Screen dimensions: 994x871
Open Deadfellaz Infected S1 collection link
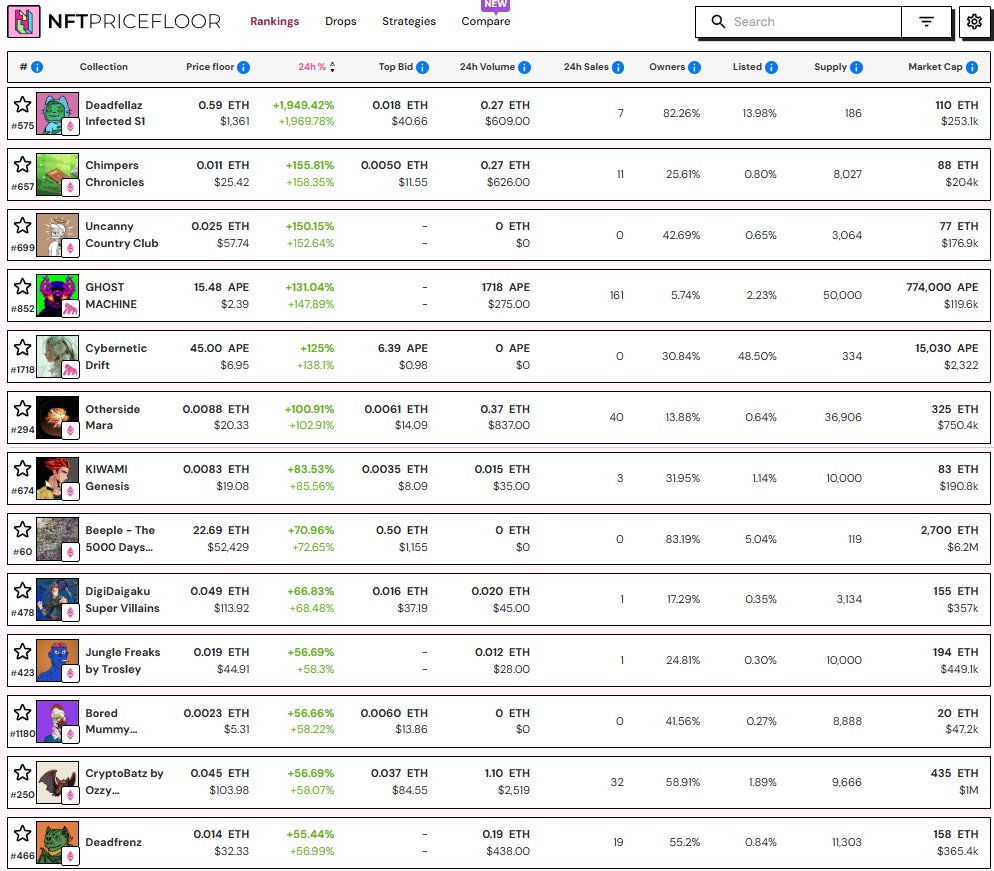coord(115,113)
